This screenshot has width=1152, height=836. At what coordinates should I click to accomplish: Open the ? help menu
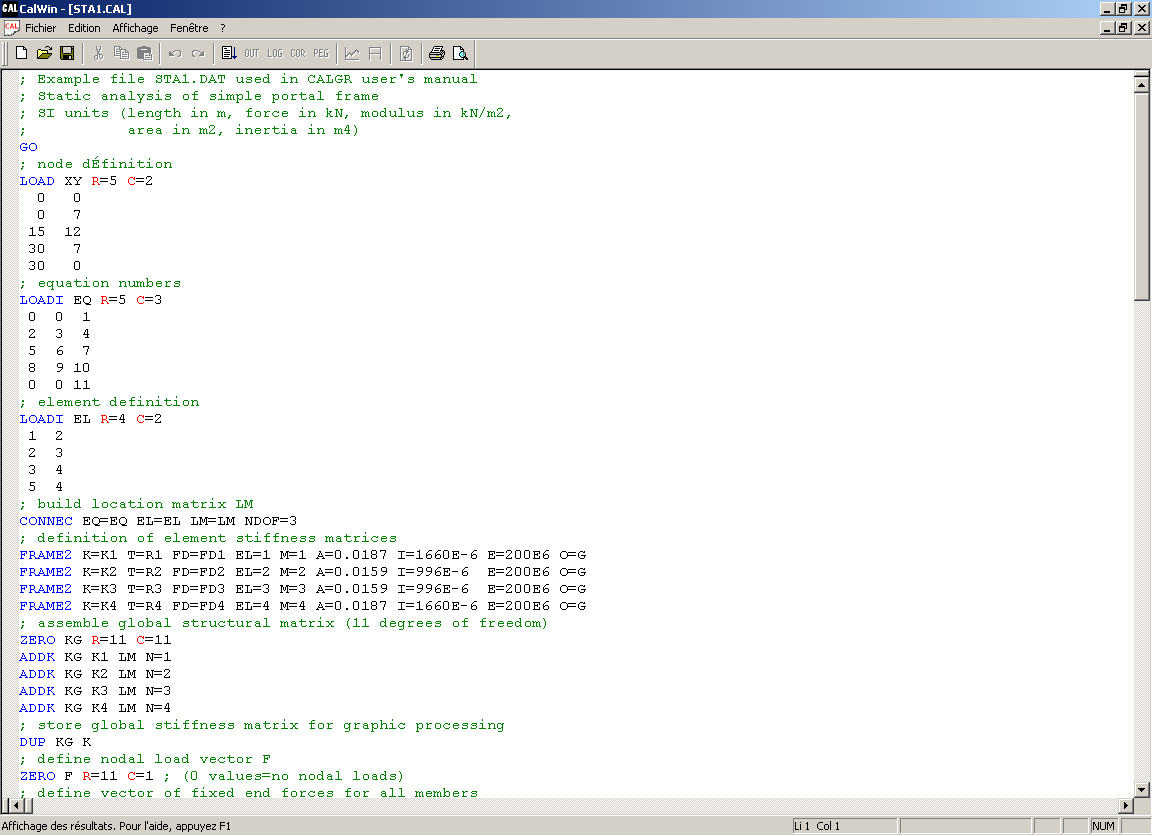[x=223, y=28]
